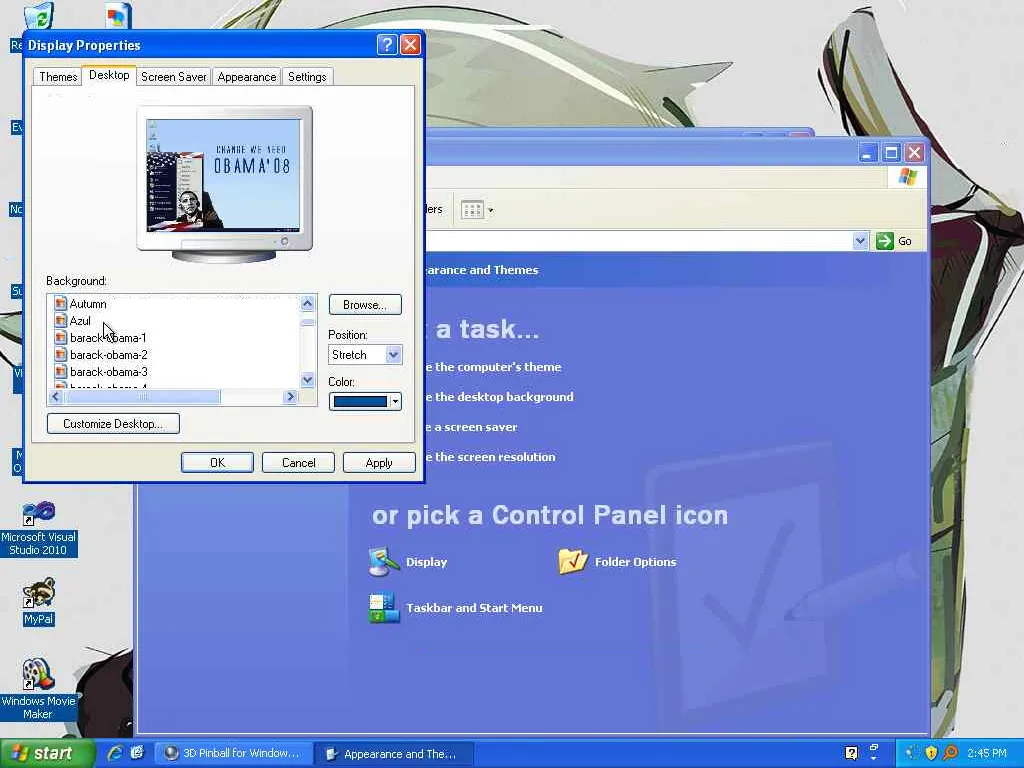
Task: Click the help question mark icon in taskbar
Action: [x=851, y=754]
